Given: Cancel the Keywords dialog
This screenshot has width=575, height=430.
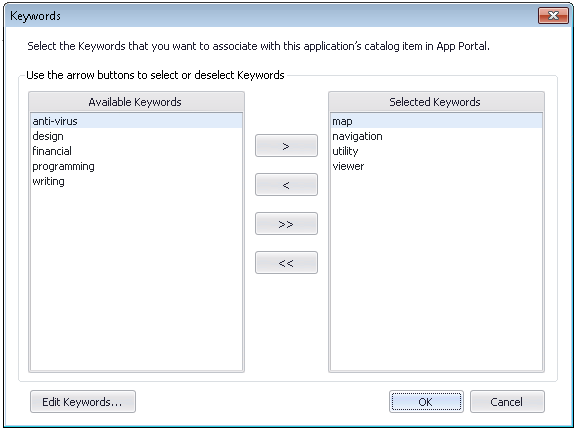Looking at the screenshot, I should [507, 402].
